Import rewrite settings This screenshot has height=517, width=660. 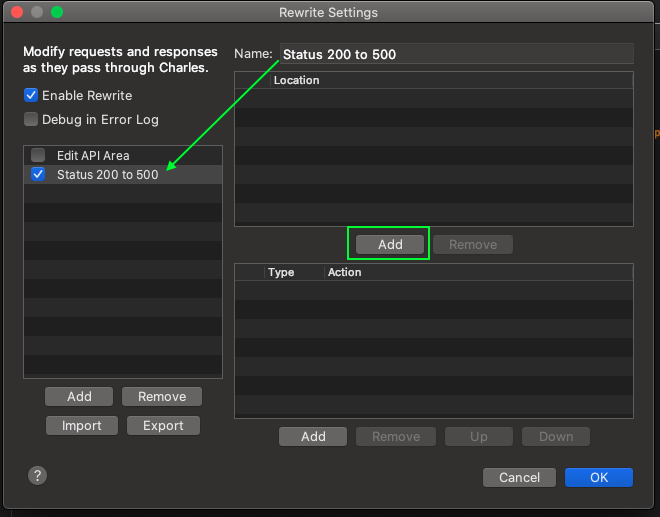pyautogui.click(x=82, y=426)
